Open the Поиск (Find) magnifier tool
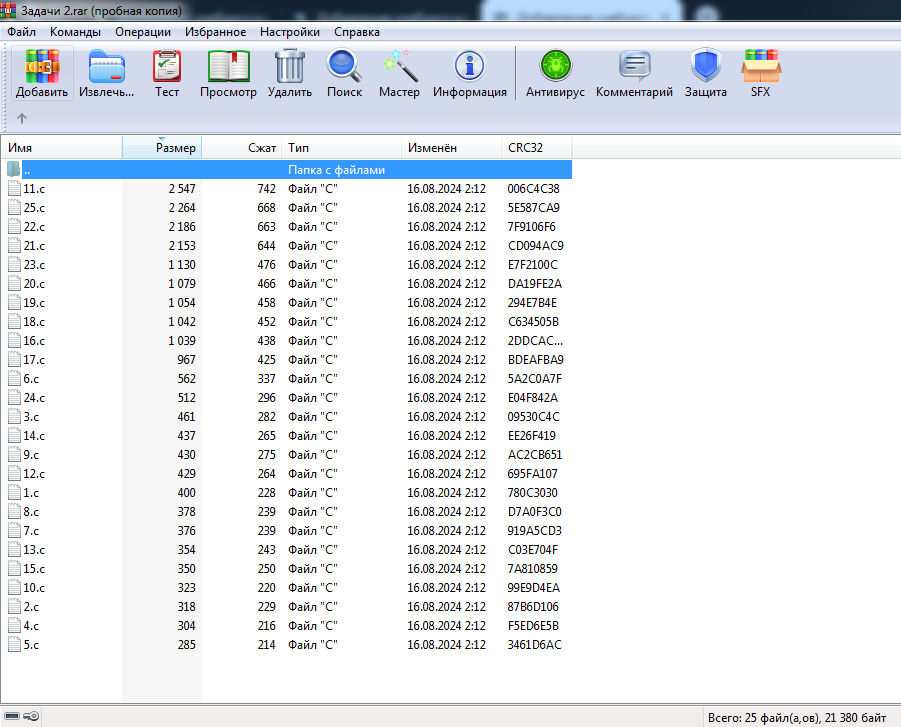The width and height of the screenshot is (901, 727). point(344,68)
